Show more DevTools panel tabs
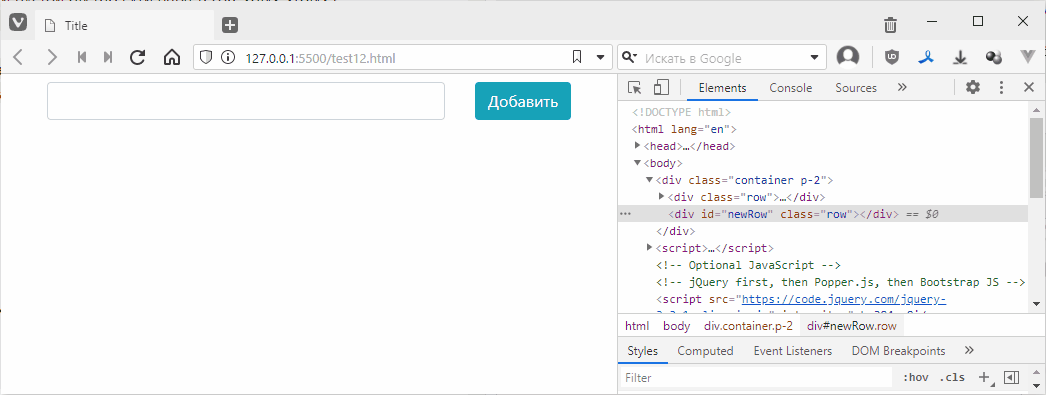Viewport: 1046px width, 395px height. (x=902, y=87)
